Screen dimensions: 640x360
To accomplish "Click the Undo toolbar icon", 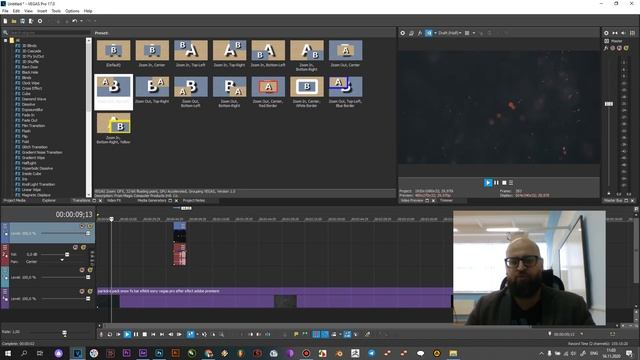I will (x=74, y=21).
